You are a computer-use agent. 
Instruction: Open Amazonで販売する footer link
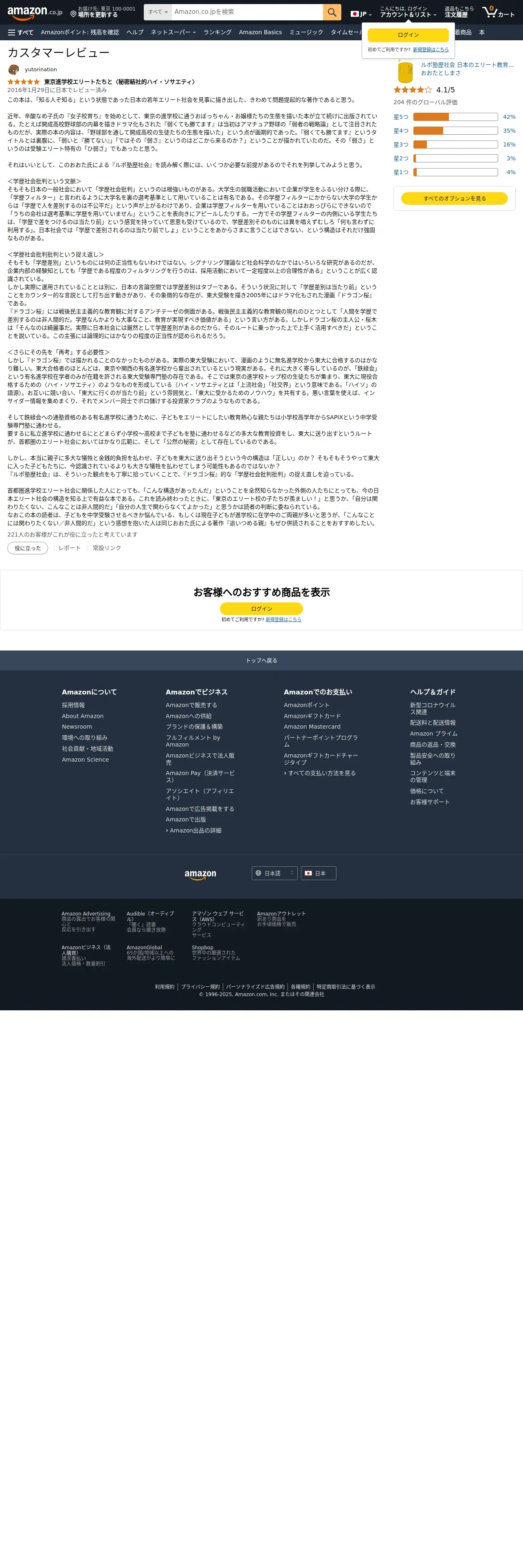(191, 705)
